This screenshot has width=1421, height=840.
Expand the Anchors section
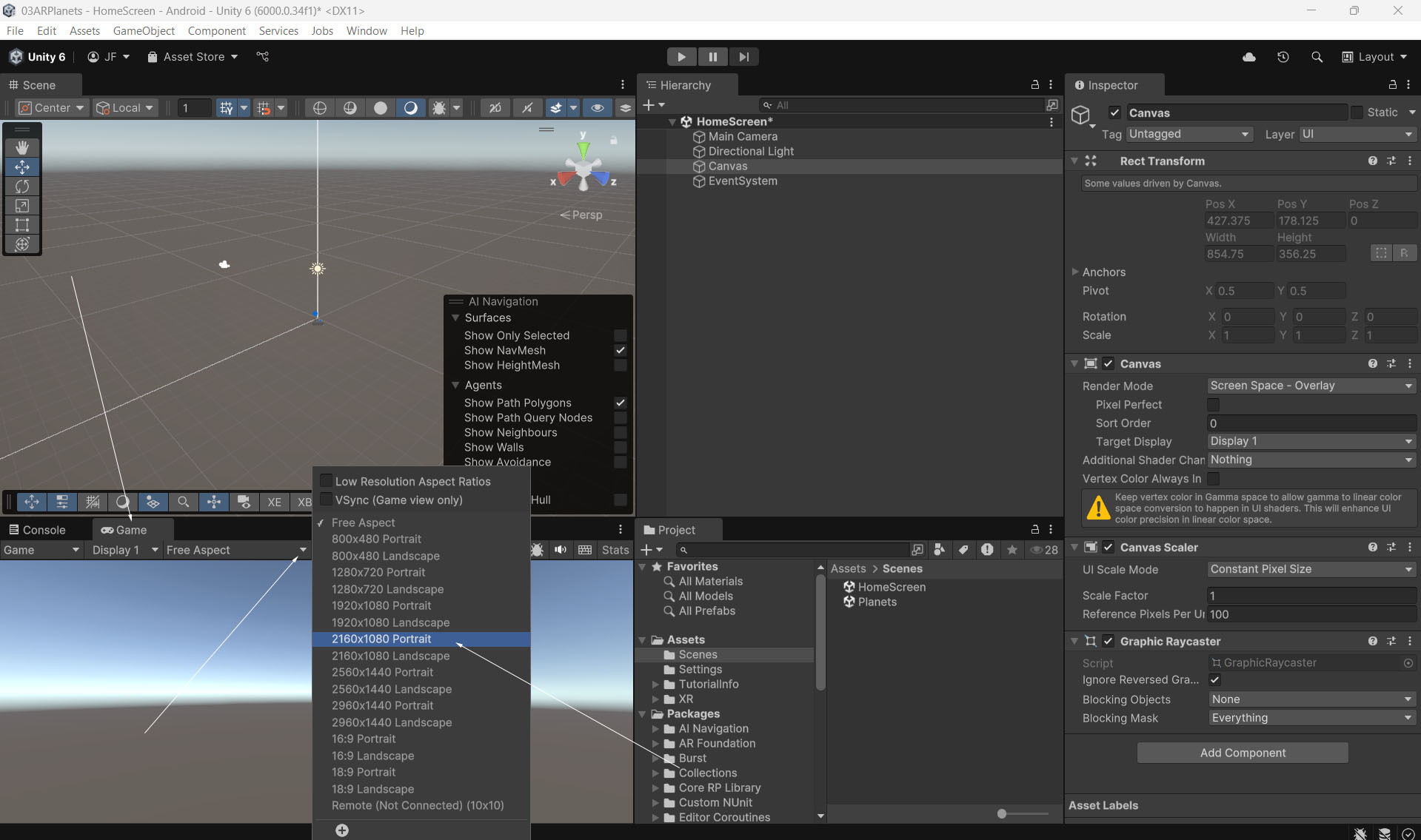(1075, 272)
